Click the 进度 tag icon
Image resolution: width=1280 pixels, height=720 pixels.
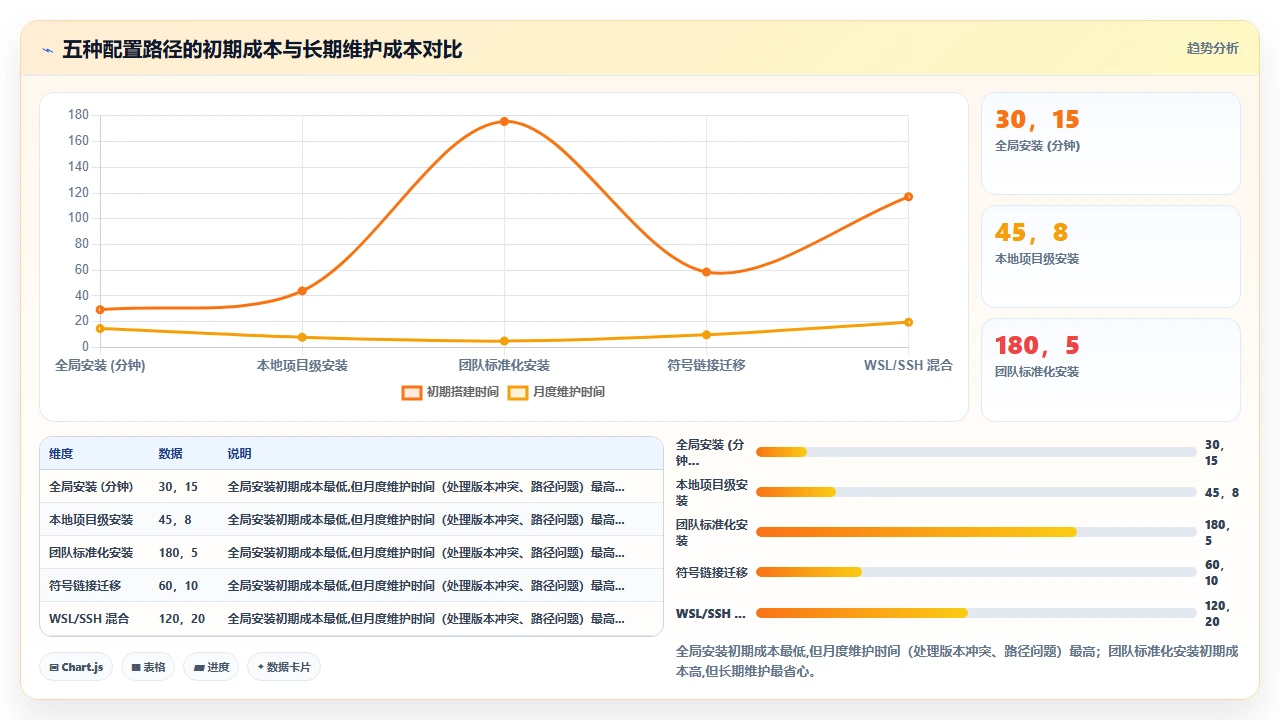click(198, 667)
